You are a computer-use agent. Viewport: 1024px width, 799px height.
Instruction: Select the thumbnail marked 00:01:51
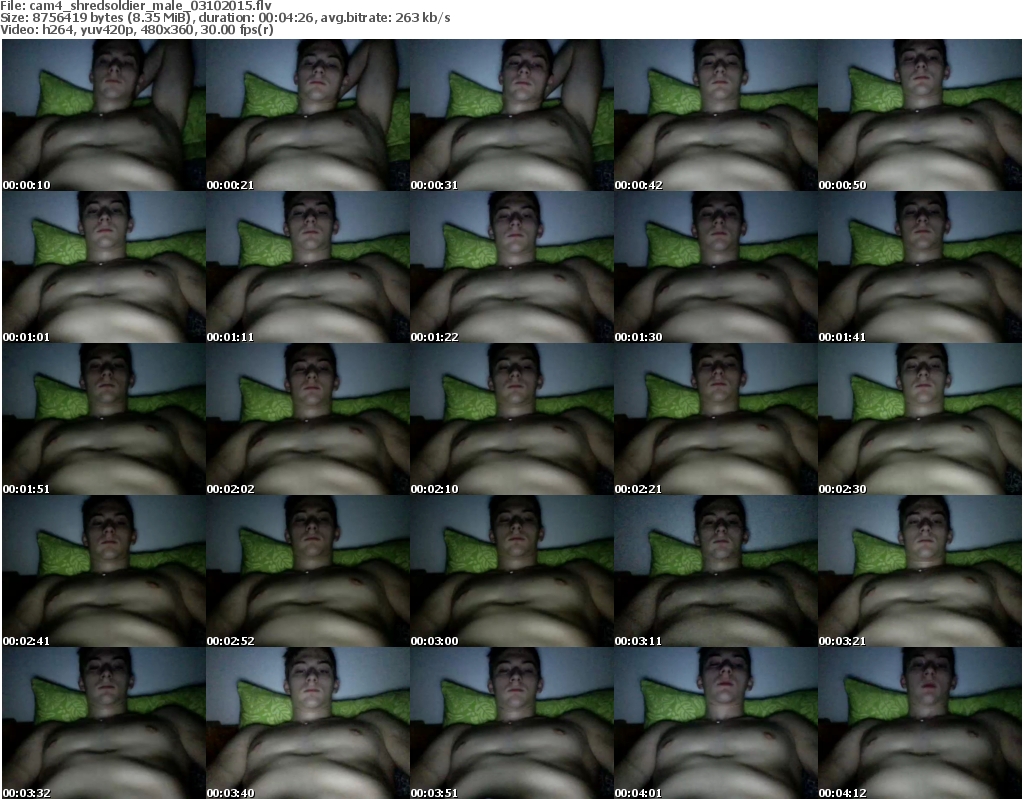104,419
